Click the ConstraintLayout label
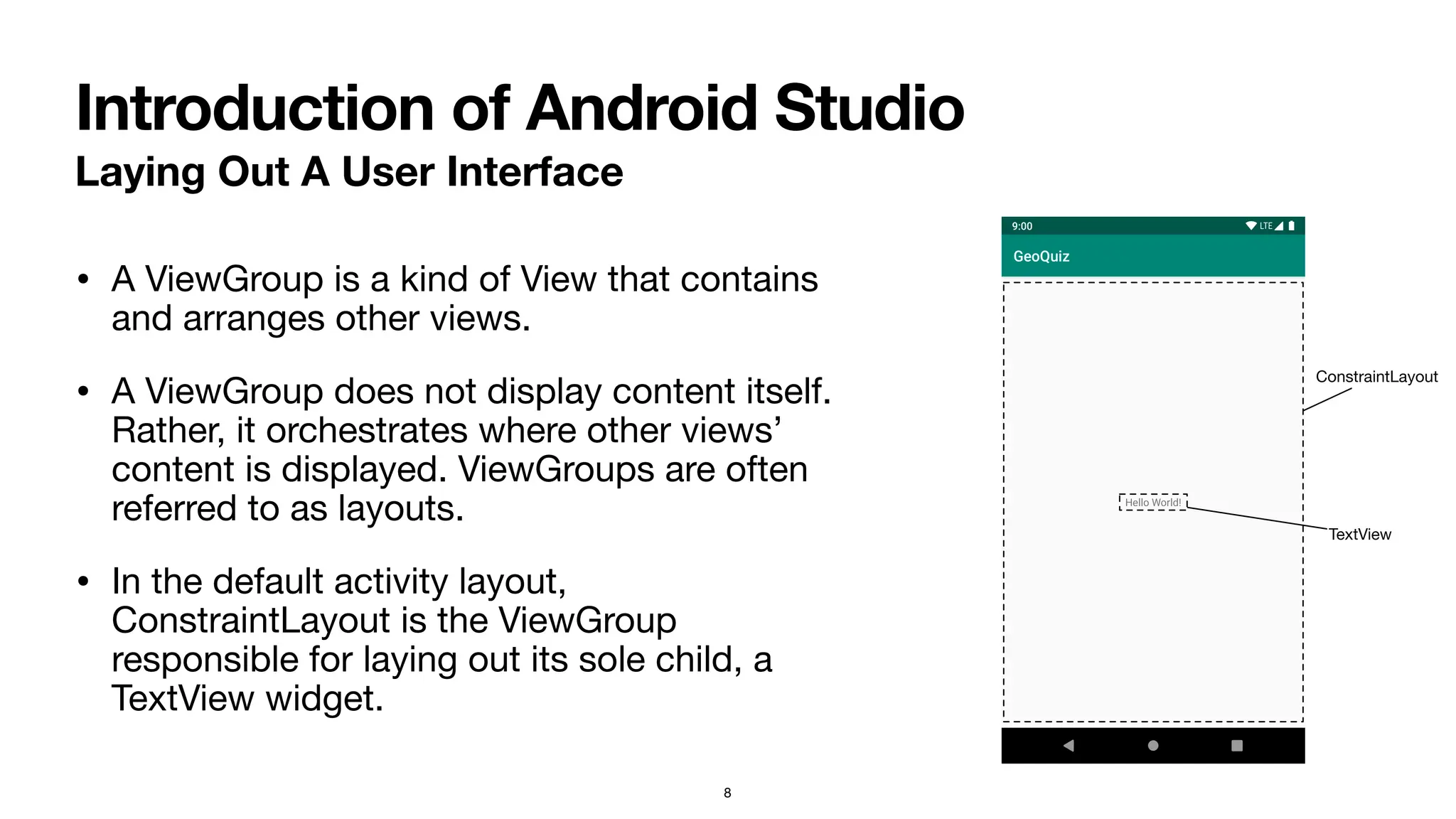This screenshot has width=1456, height=819. 1376,377
